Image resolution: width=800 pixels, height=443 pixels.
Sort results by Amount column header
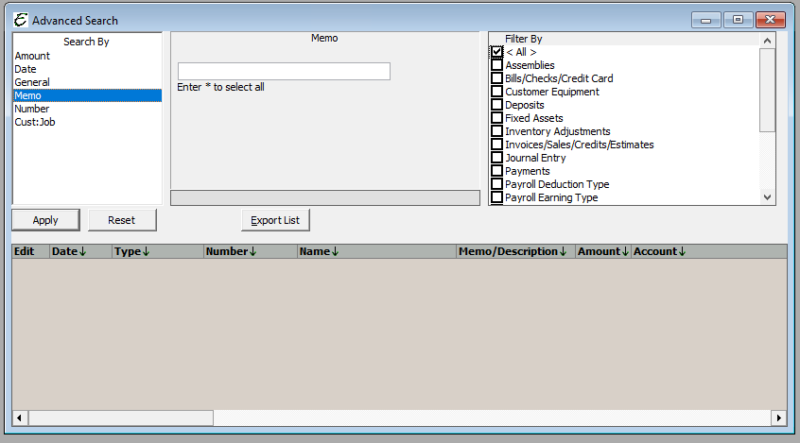pyautogui.click(x=602, y=252)
